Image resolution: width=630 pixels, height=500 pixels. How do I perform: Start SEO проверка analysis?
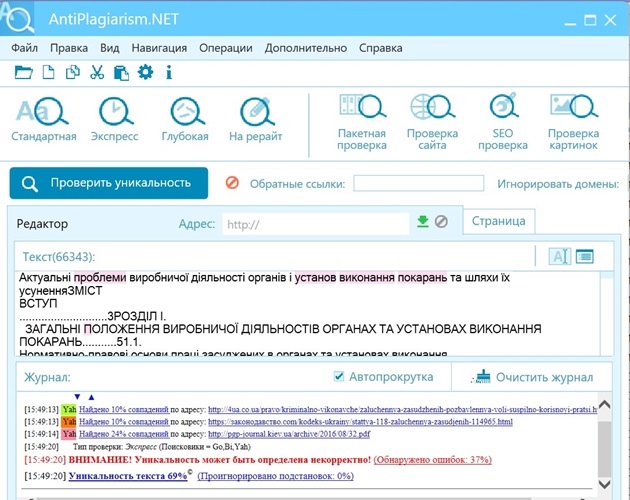[503, 123]
